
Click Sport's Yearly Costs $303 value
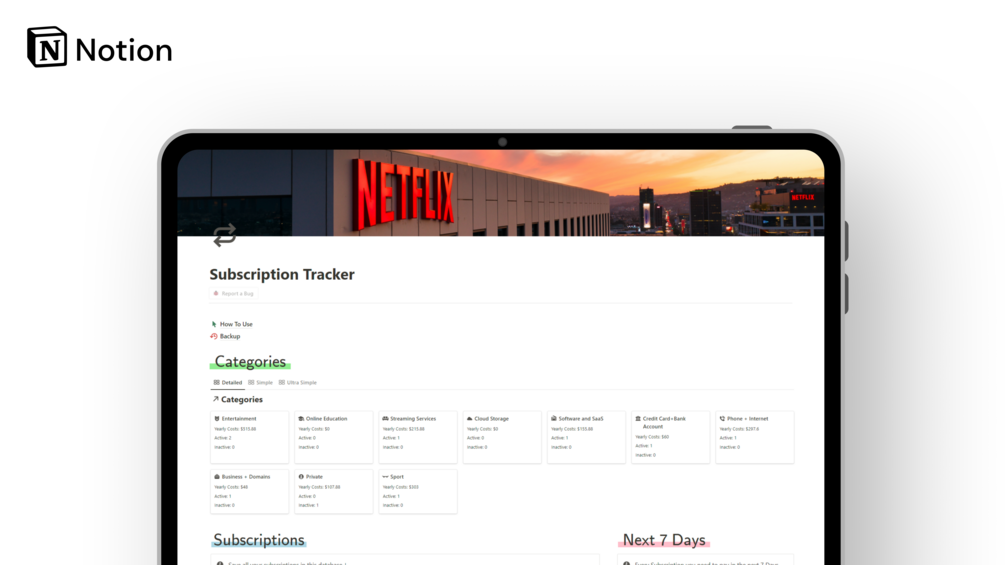click(x=401, y=487)
